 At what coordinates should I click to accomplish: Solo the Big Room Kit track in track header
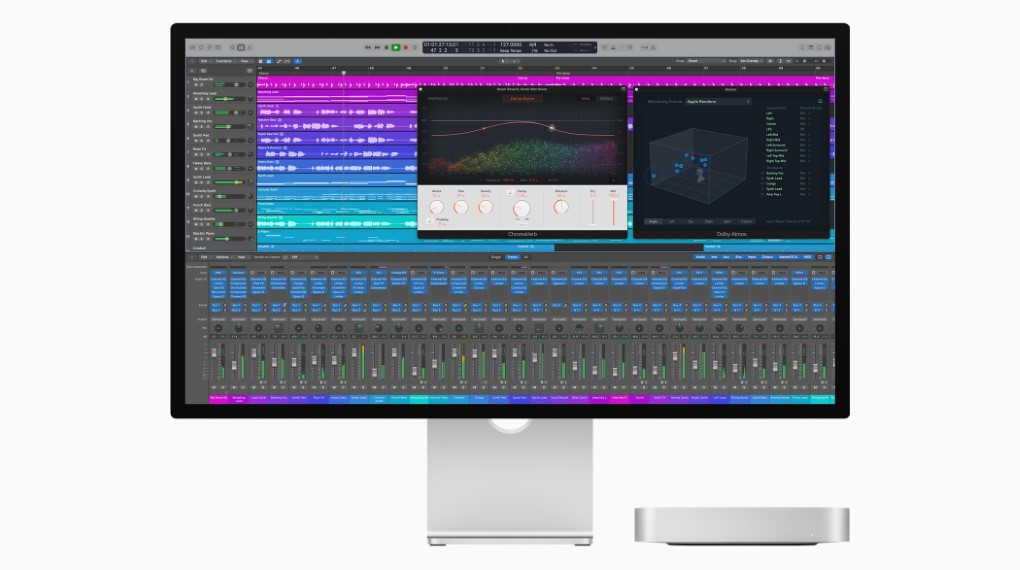202,85
